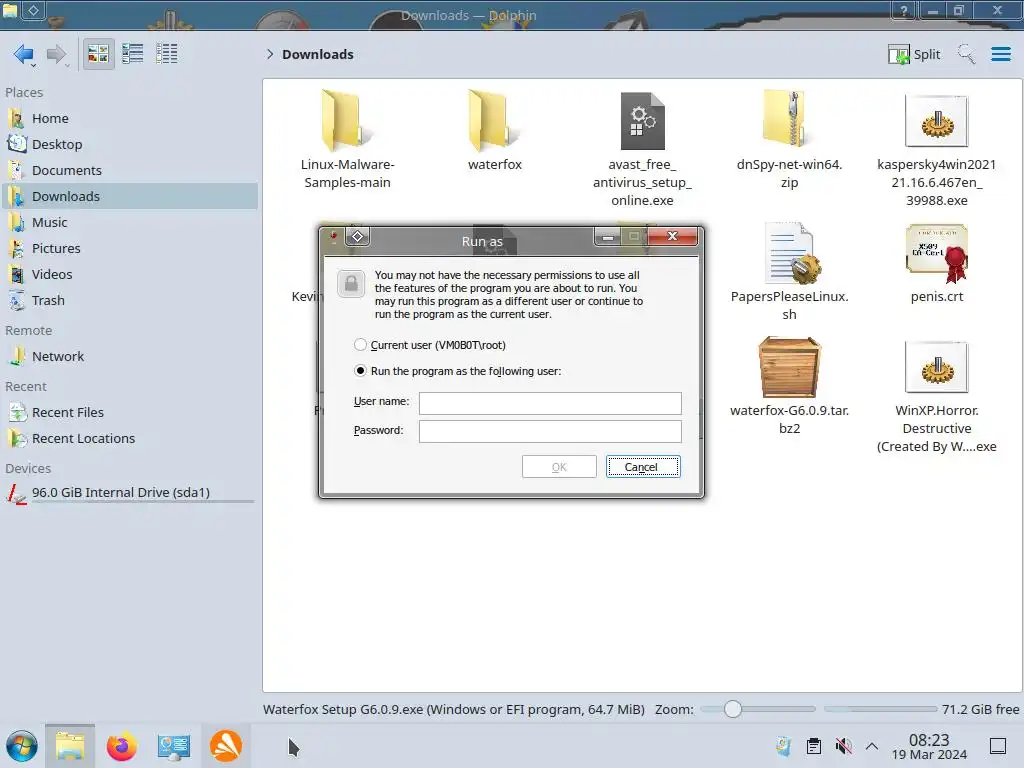Select avast_free_antivirus_setup_online.exe file
The height and width of the screenshot is (768, 1024).
(642, 149)
